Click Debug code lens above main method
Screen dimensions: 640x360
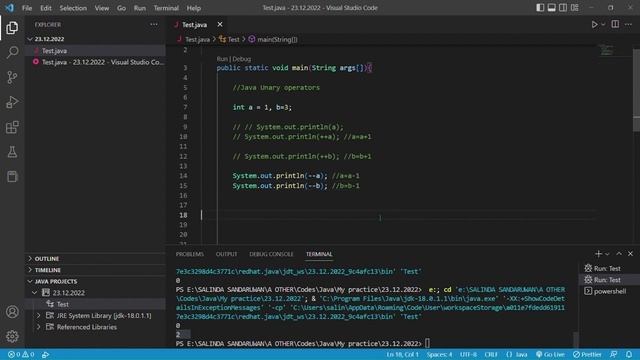(242, 59)
